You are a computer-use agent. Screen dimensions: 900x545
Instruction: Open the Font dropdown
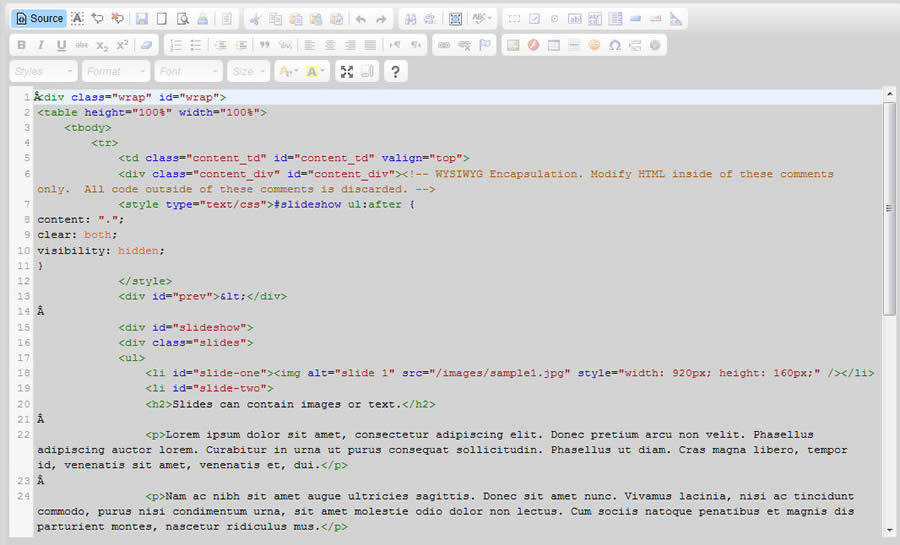tap(188, 72)
